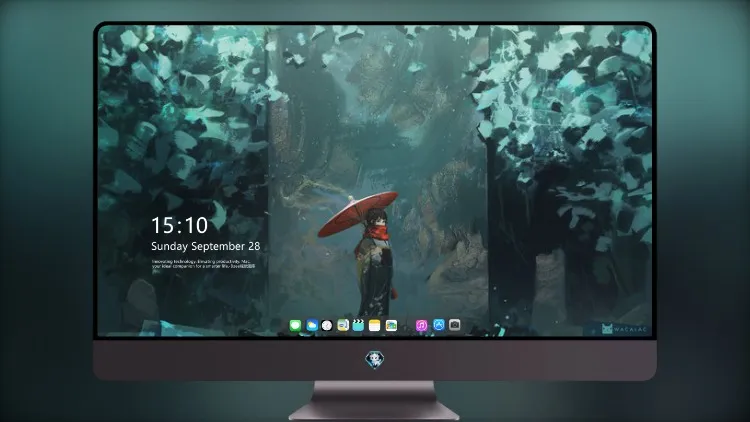Screen dimensions: 750x422
Task: Launch the Weather app from the dock
Action: 312,326
